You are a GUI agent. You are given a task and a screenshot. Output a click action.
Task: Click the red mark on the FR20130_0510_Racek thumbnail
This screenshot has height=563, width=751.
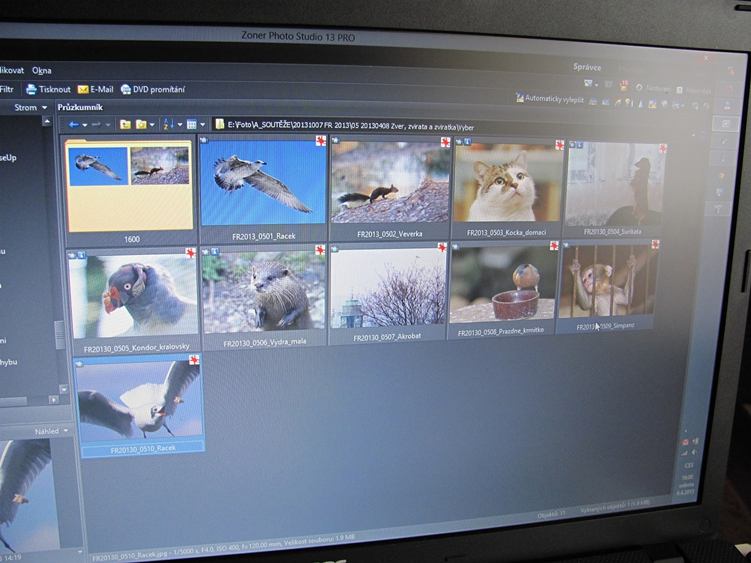click(x=194, y=360)
